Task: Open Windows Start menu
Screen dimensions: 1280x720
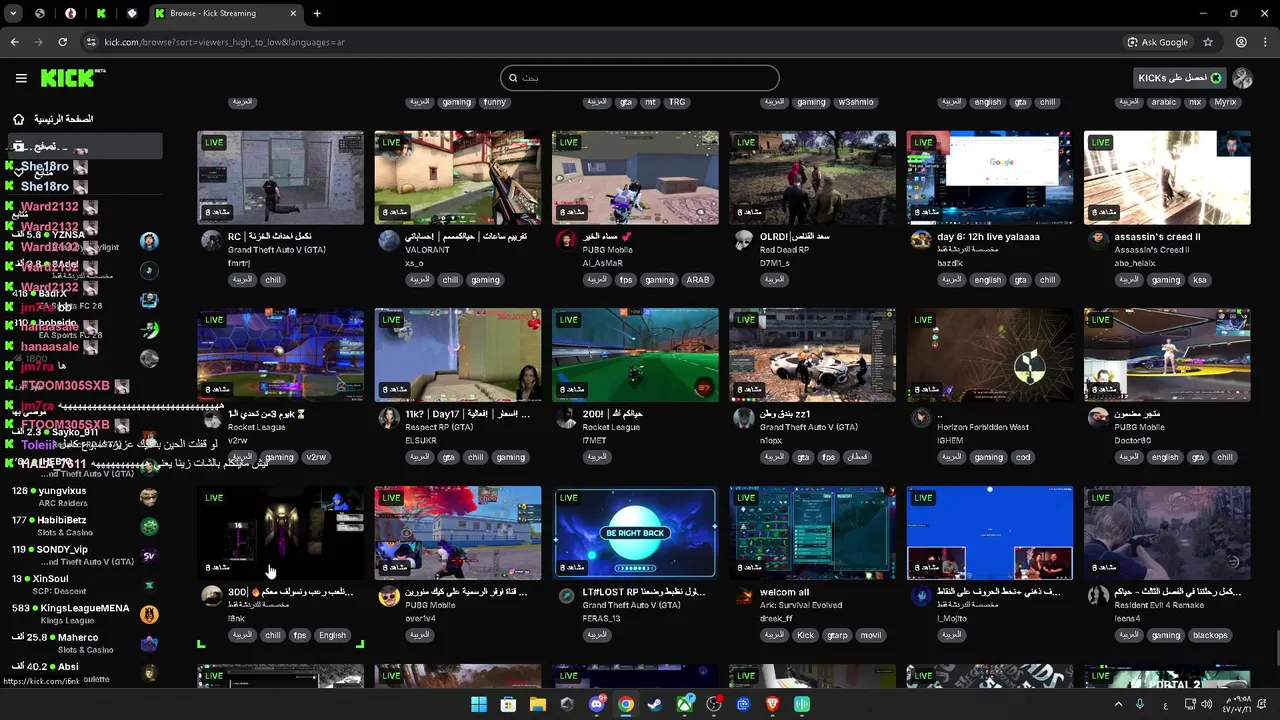Action: [479, 704]
